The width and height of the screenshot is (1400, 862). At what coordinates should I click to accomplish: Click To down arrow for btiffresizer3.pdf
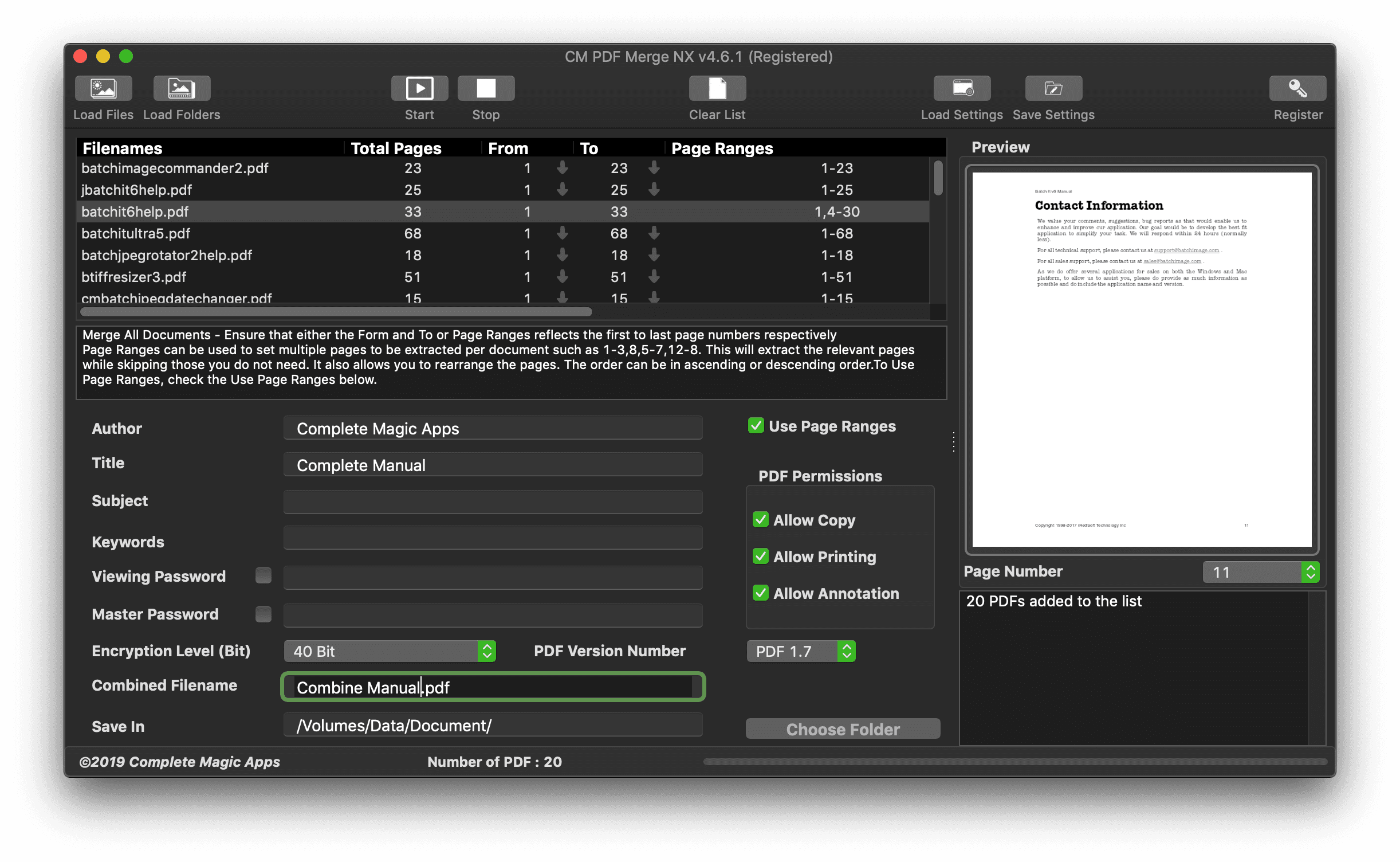click(654, 277)
